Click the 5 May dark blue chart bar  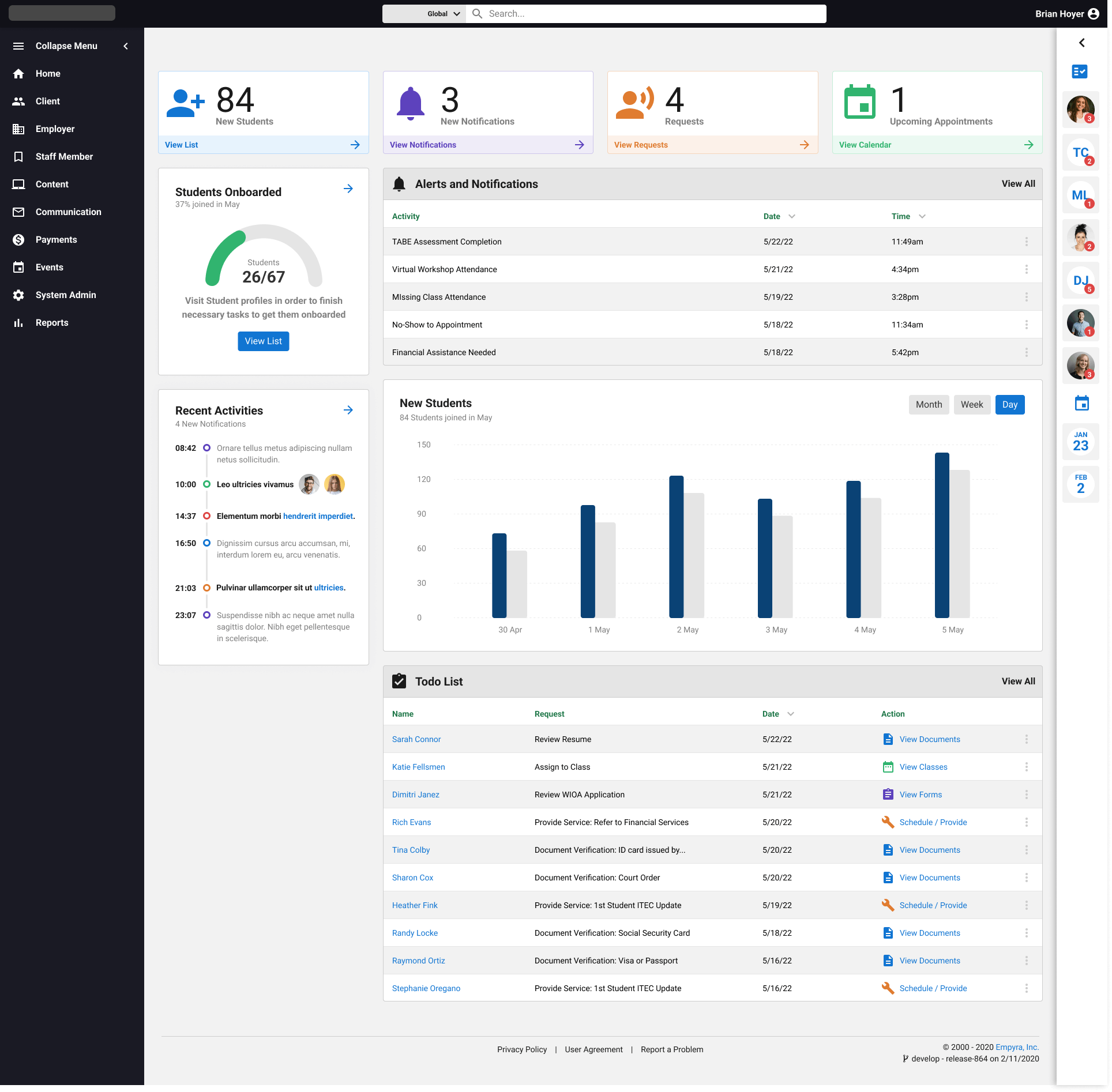942,535
